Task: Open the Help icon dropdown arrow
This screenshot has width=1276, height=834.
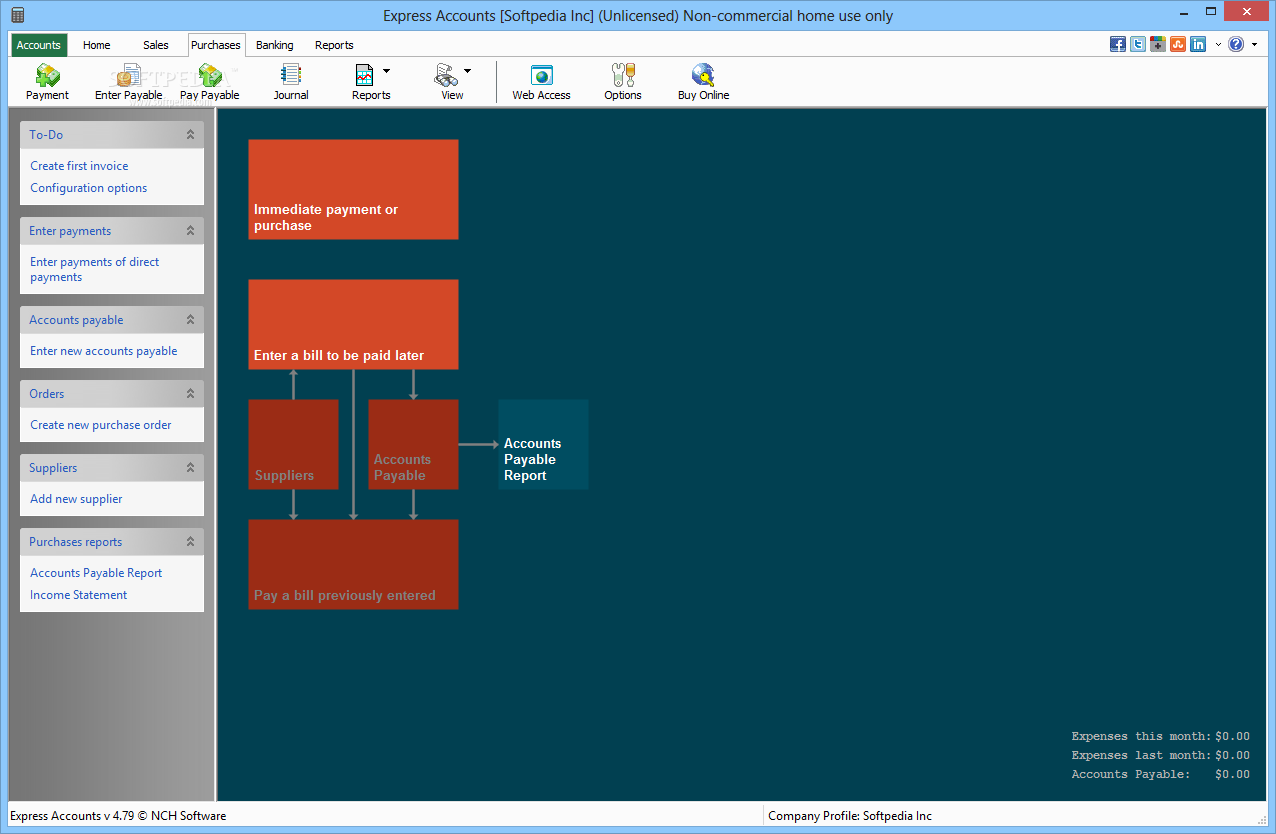Action: coord(1254,44)
